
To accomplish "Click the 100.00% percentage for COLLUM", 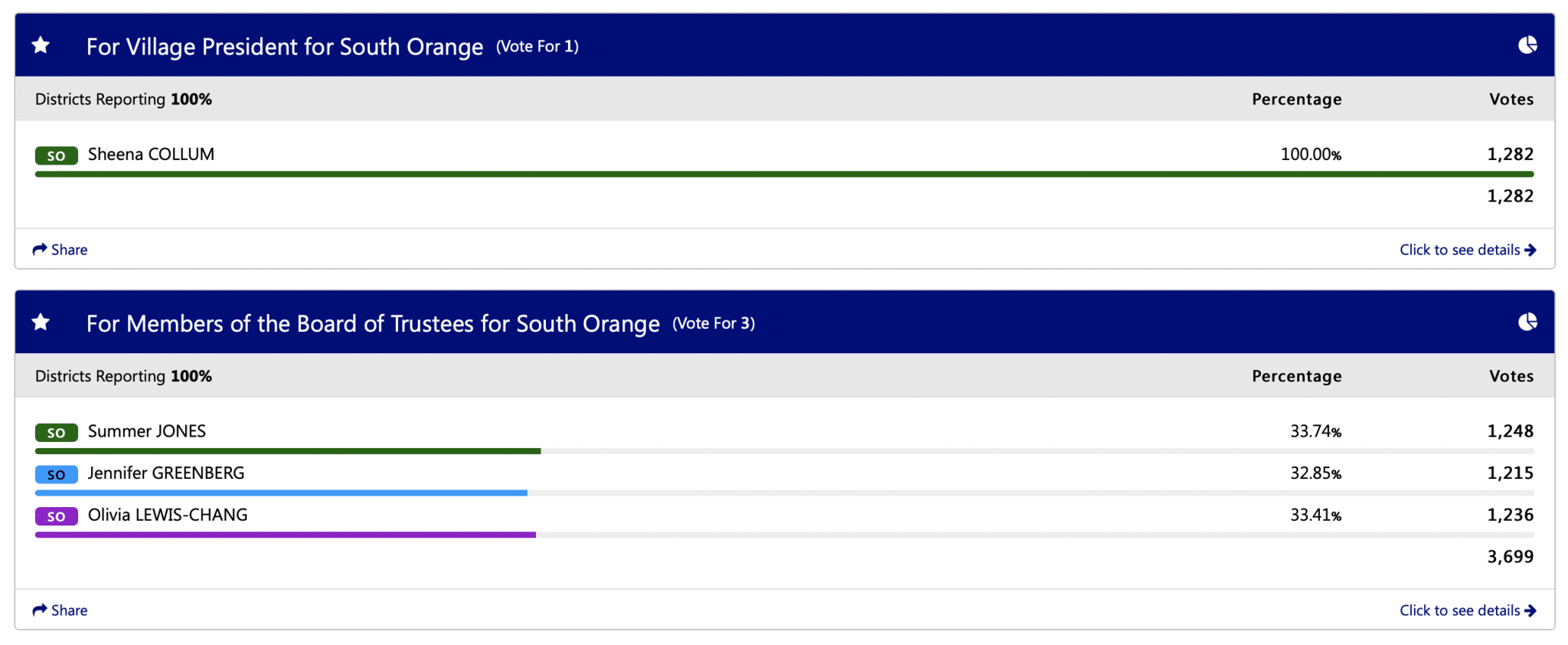I will (x=1311, y=155).
